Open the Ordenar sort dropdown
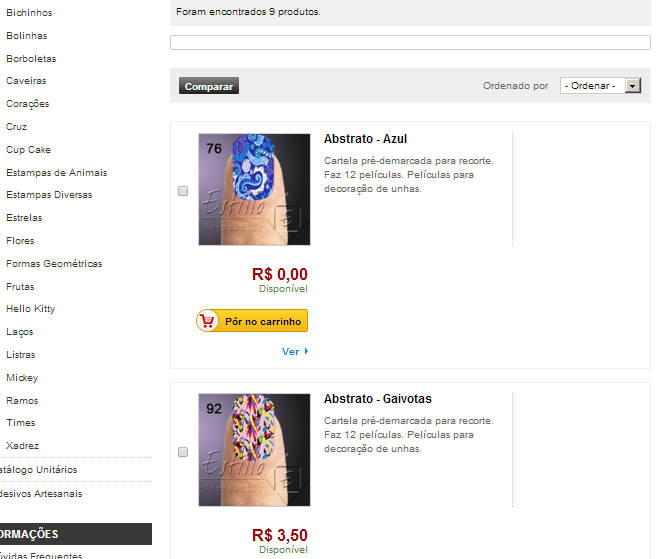 pyautogui.click(x=600, y=86)
